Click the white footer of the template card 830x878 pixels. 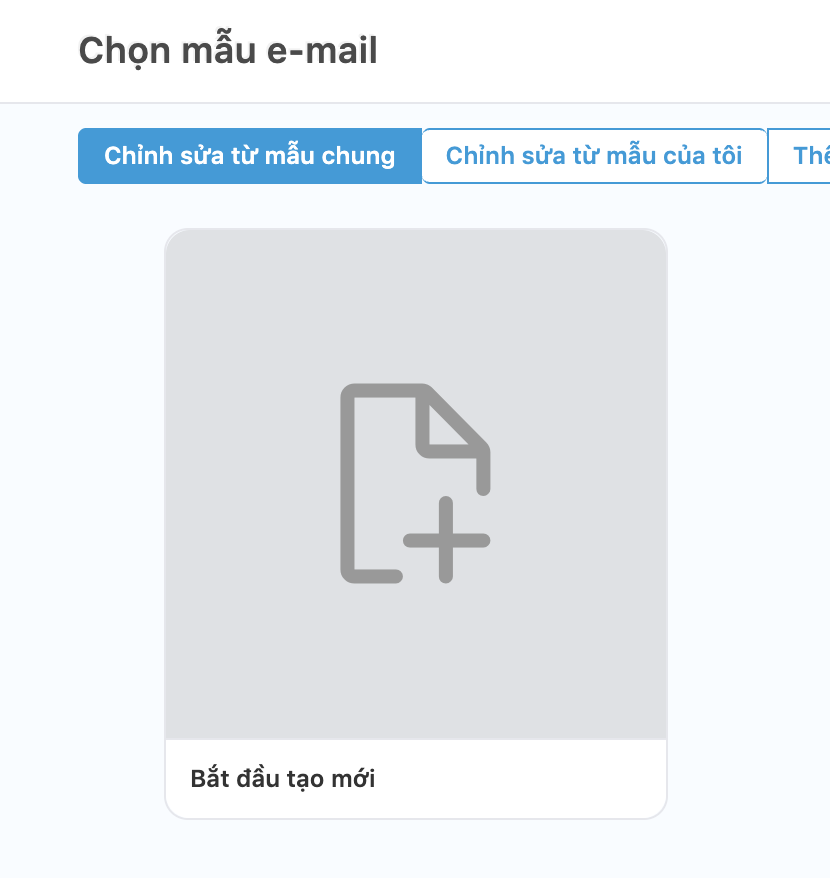click(x=416, y=779)
